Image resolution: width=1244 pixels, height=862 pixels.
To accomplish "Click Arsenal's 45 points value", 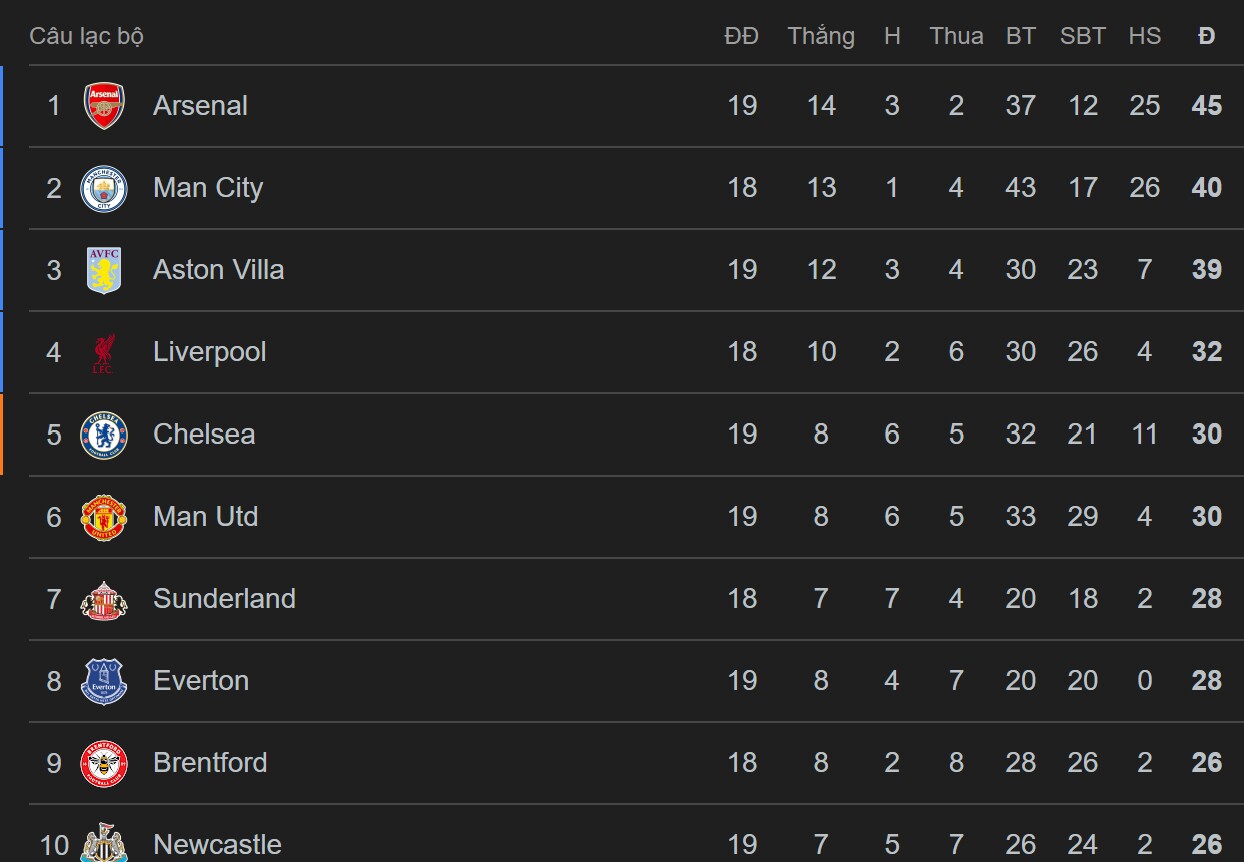I will point(1207,106).
